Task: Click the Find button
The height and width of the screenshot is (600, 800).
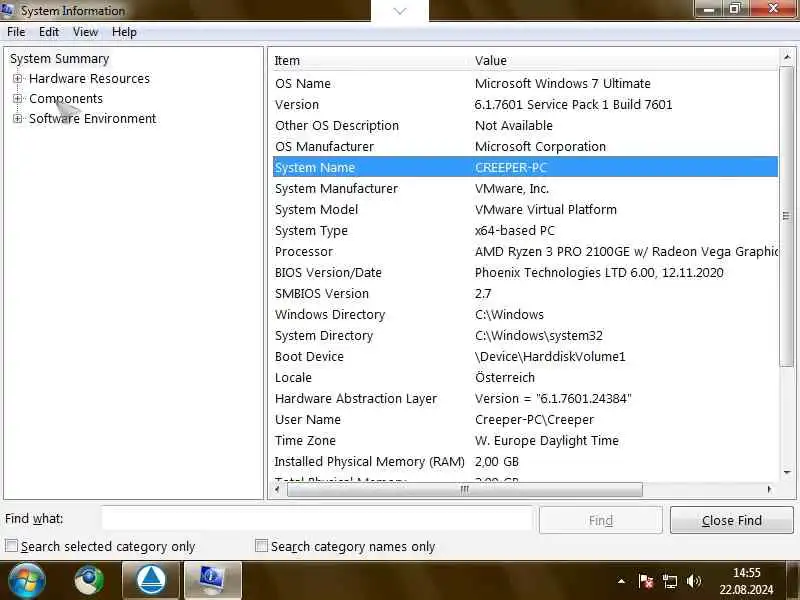Action: [601, 520]
